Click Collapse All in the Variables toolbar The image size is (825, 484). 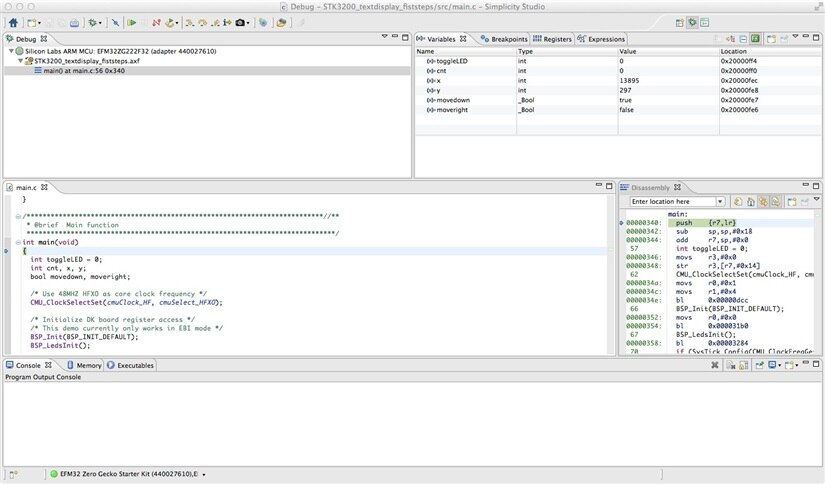(742, 39)
